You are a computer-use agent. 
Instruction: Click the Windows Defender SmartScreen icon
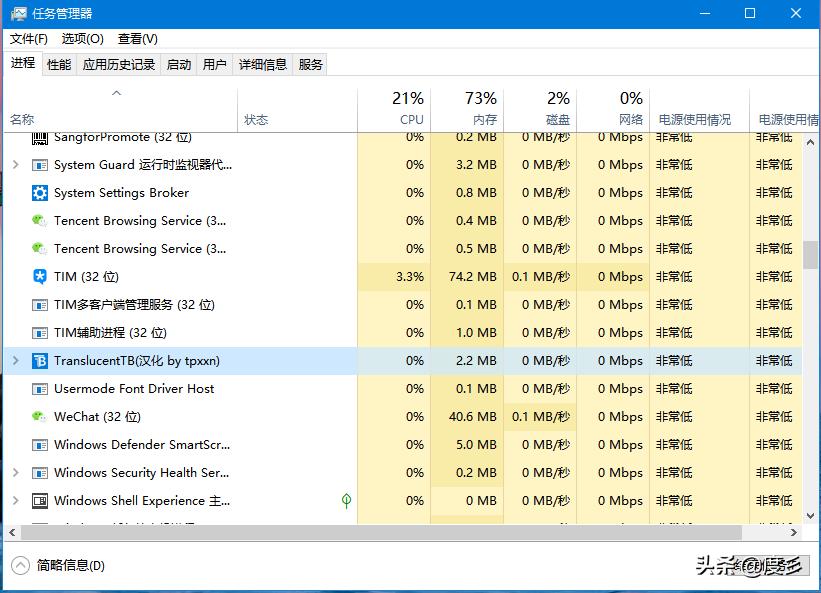click(40, 445)
